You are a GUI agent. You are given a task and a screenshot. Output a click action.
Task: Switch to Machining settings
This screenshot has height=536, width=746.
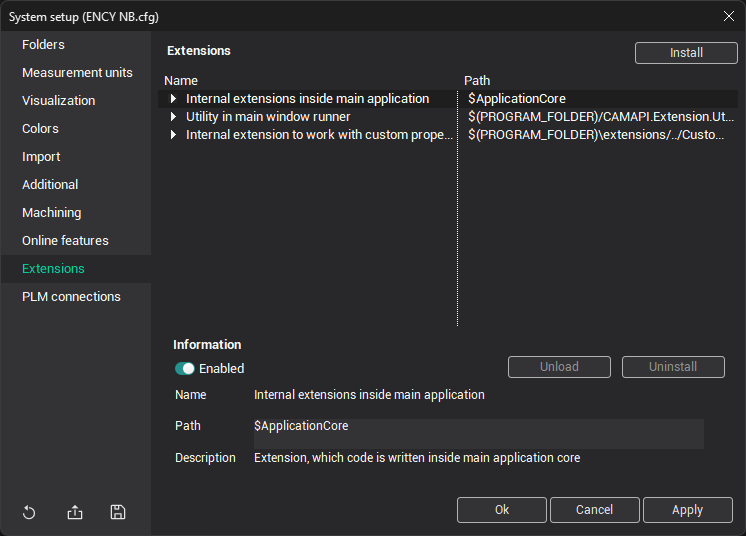click(52, 213)
